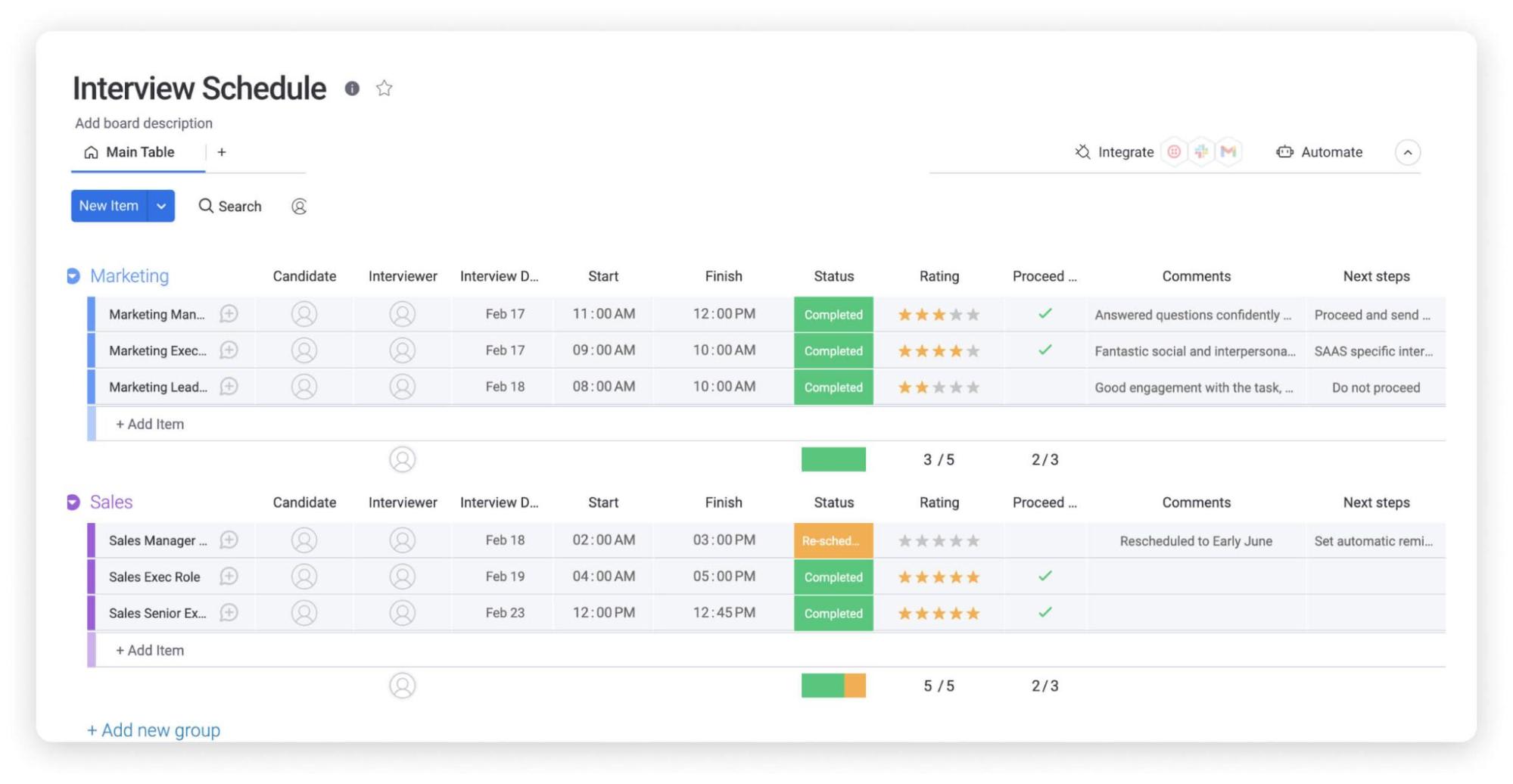Check the Proceed box for Marketing Lead... row
Viewport: 1513px width, 784px height.
(x=1045, y=387)
